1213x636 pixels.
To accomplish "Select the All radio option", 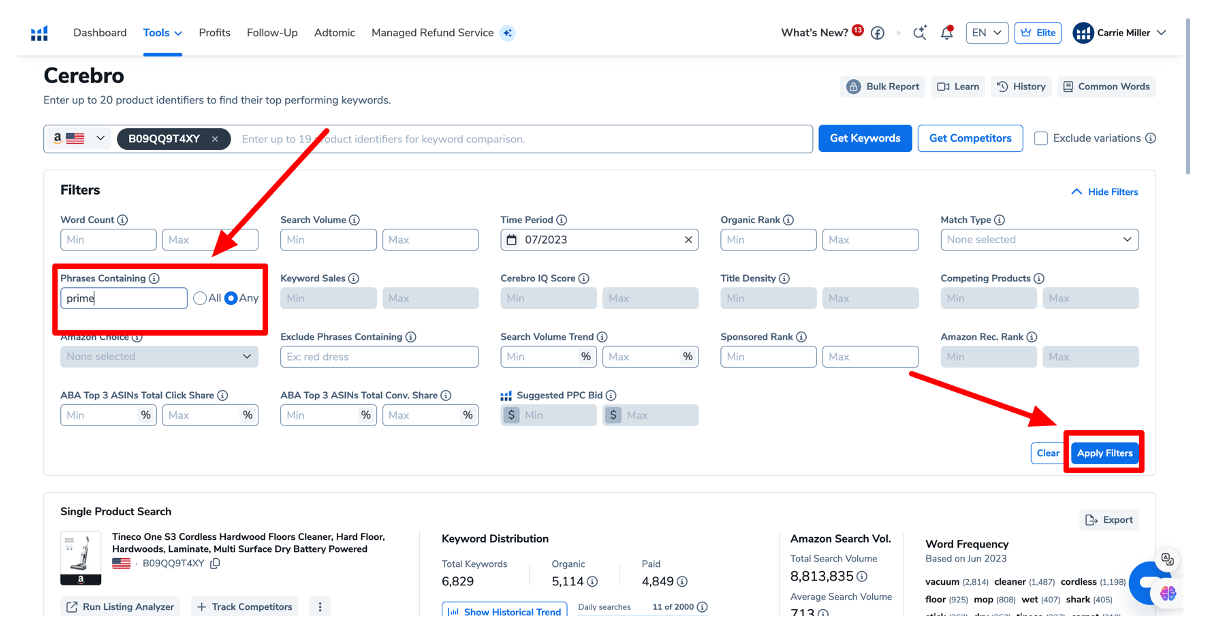I will click(x=200, y=298).
